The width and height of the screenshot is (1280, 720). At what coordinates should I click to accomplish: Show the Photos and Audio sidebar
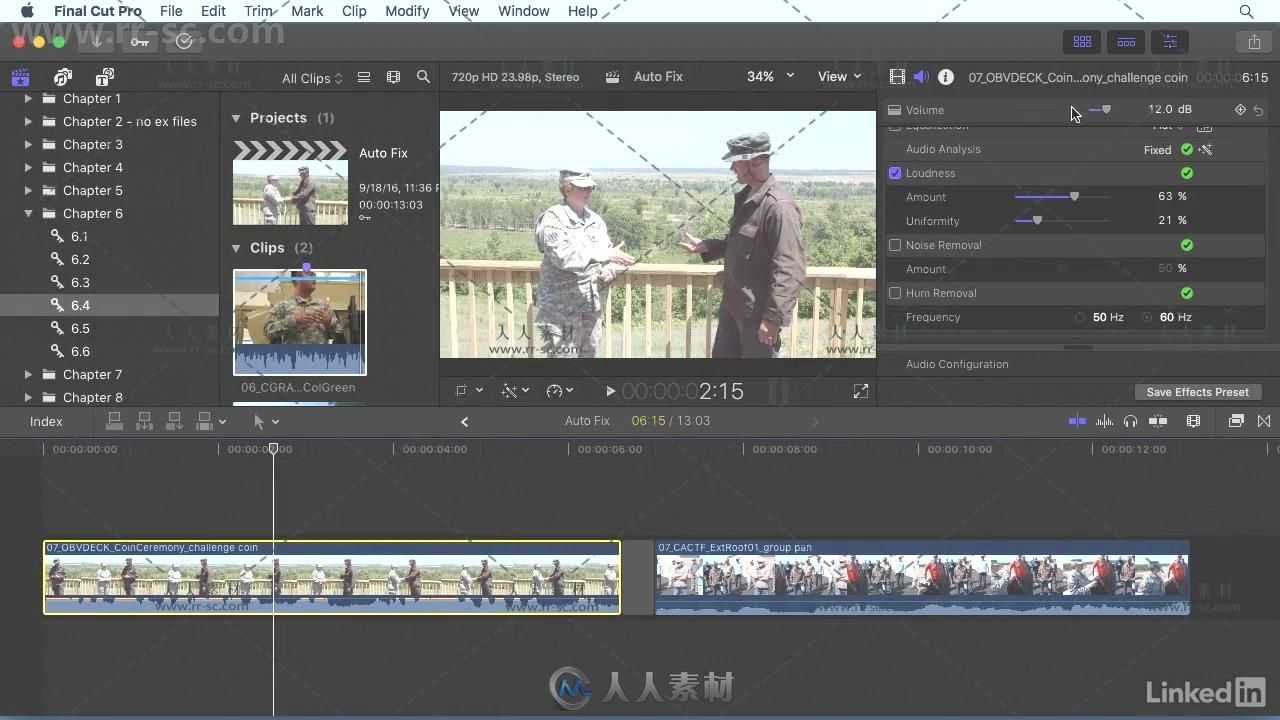pyautogui.click(x=63, y=77)
